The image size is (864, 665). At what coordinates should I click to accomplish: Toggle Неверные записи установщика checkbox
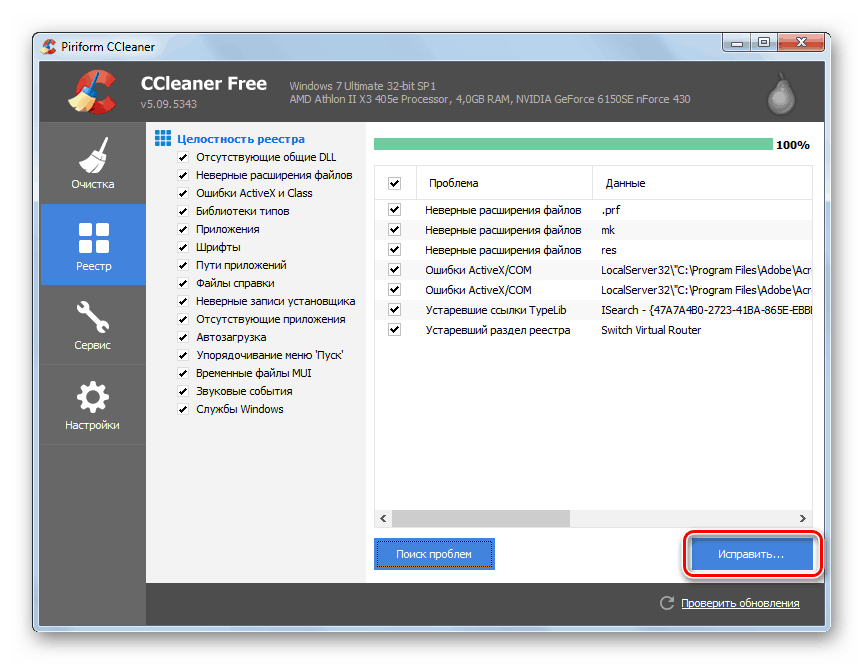point(183,301)
